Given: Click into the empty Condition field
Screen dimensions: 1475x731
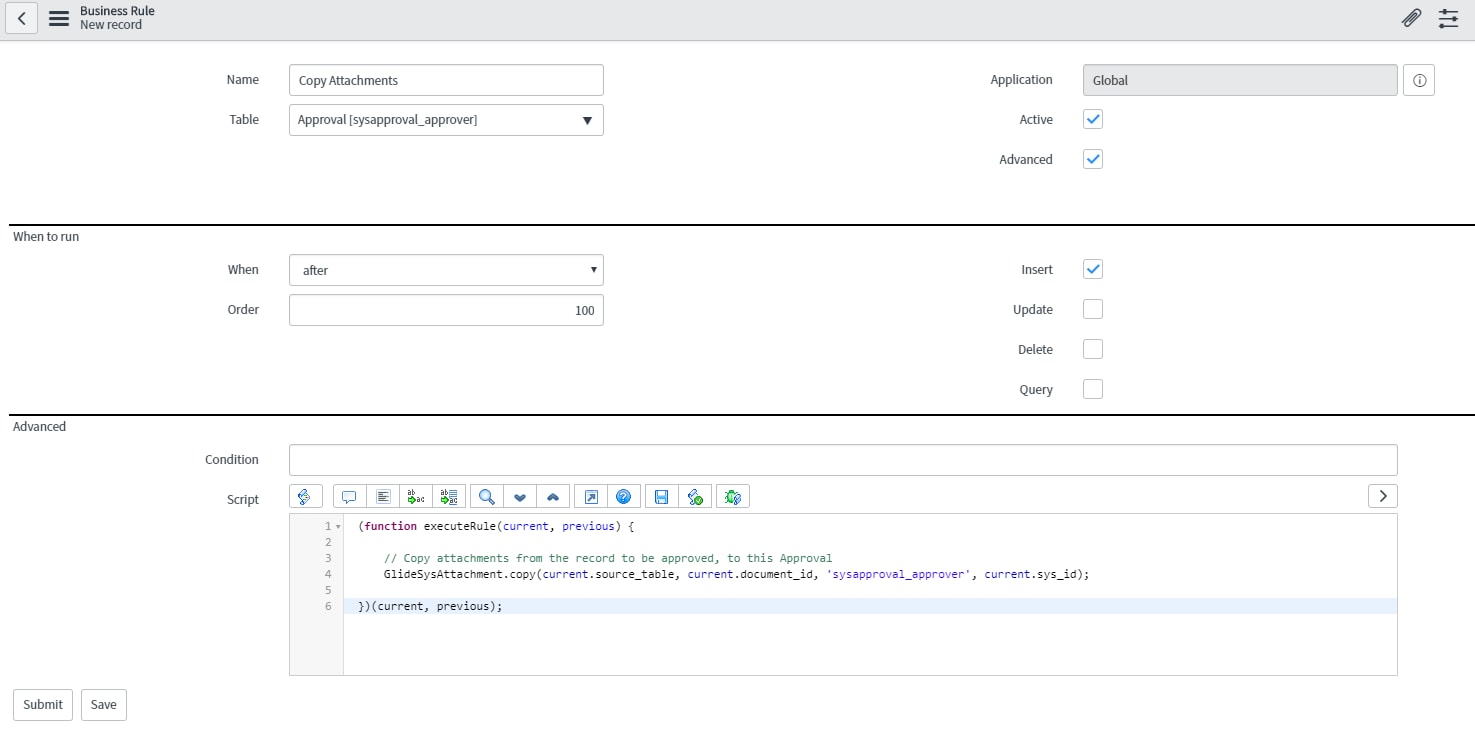Looking at the screenshot, I should pyautogui.click(x=843, y=460).
